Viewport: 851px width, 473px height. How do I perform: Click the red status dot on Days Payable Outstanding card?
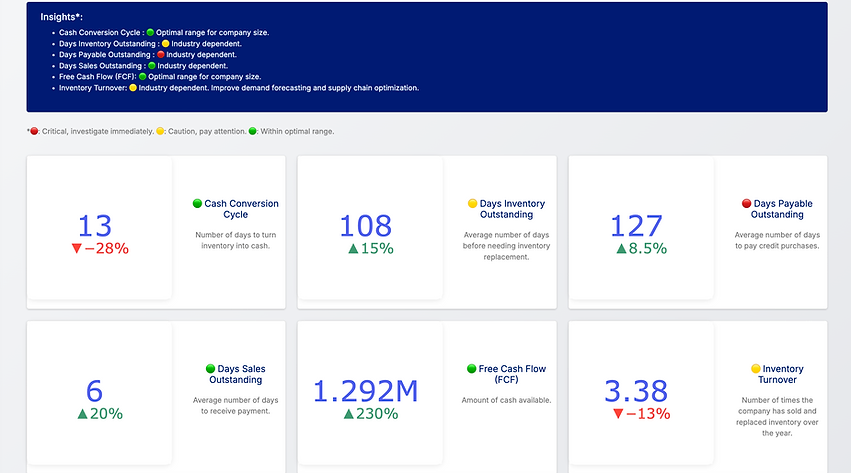[746, 204]
